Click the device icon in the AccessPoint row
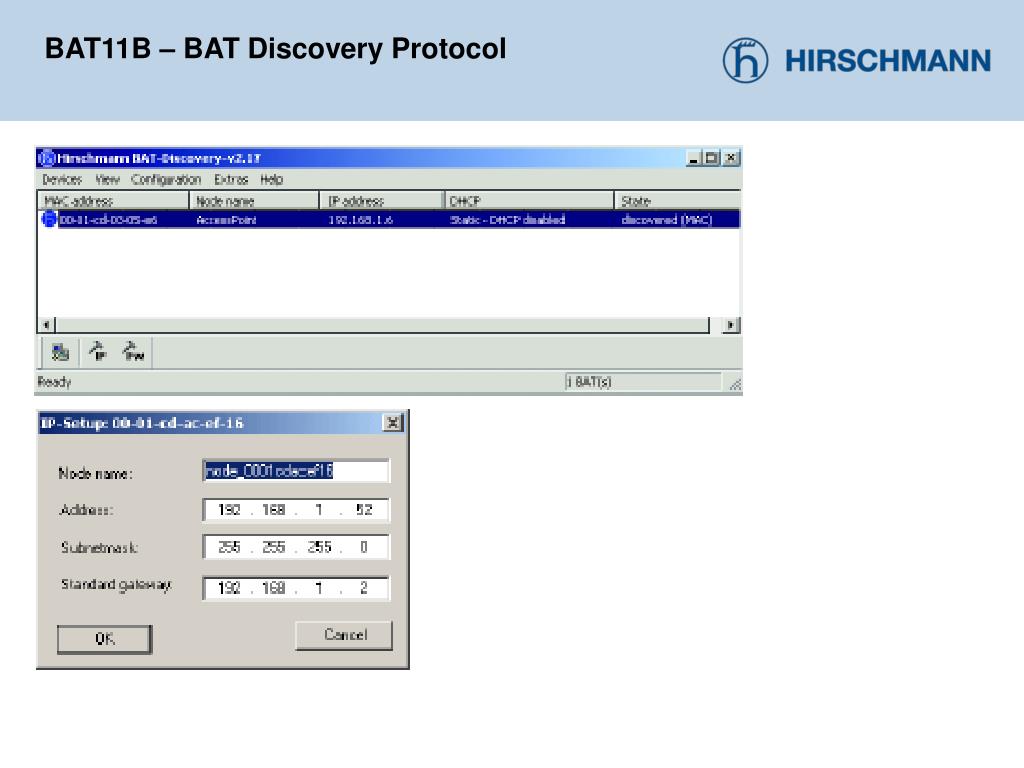This screenshot has width=1024, height=768. (49, 219)
